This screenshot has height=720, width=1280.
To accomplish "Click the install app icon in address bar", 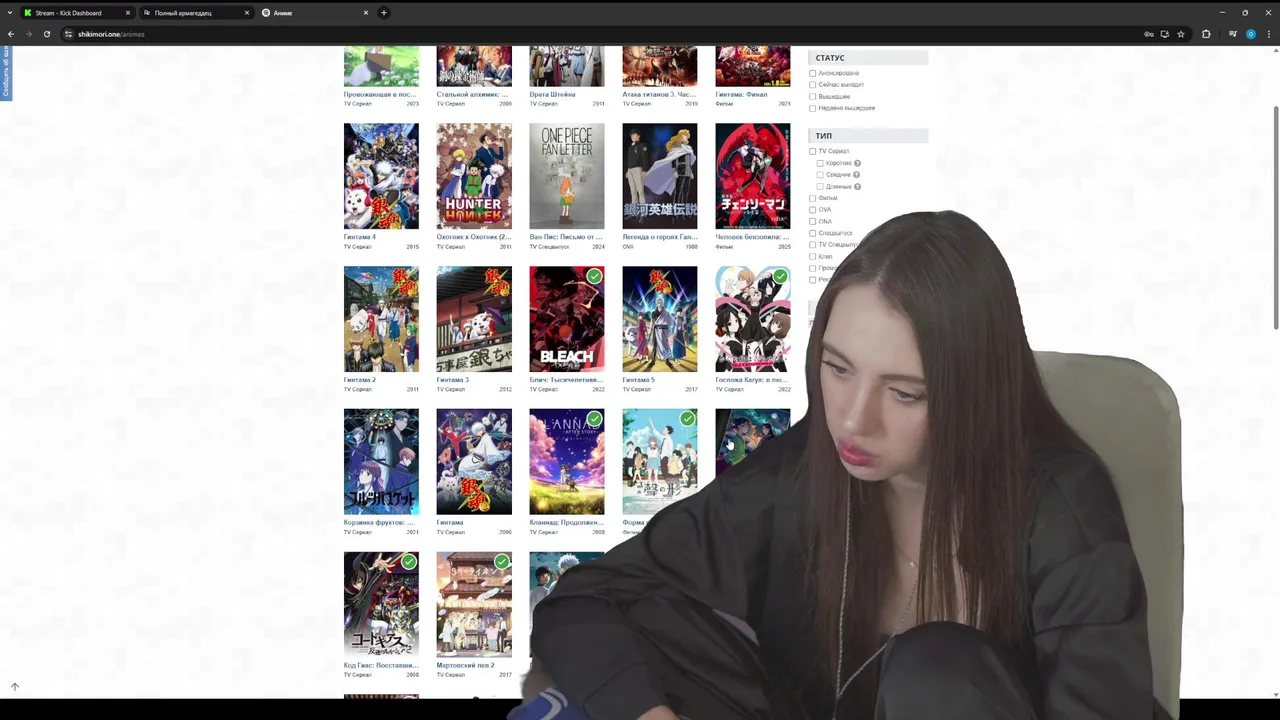I will 1164,34.
